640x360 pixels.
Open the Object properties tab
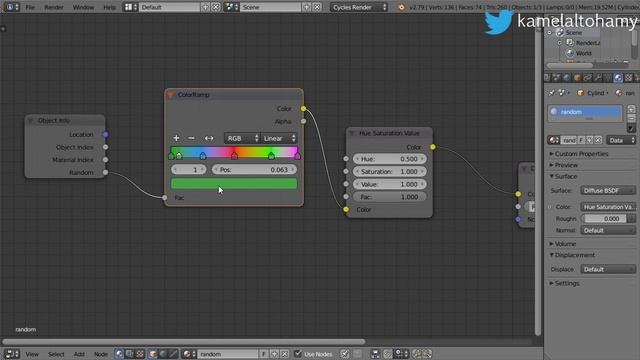pyautogui.click(x=577, y=78)
